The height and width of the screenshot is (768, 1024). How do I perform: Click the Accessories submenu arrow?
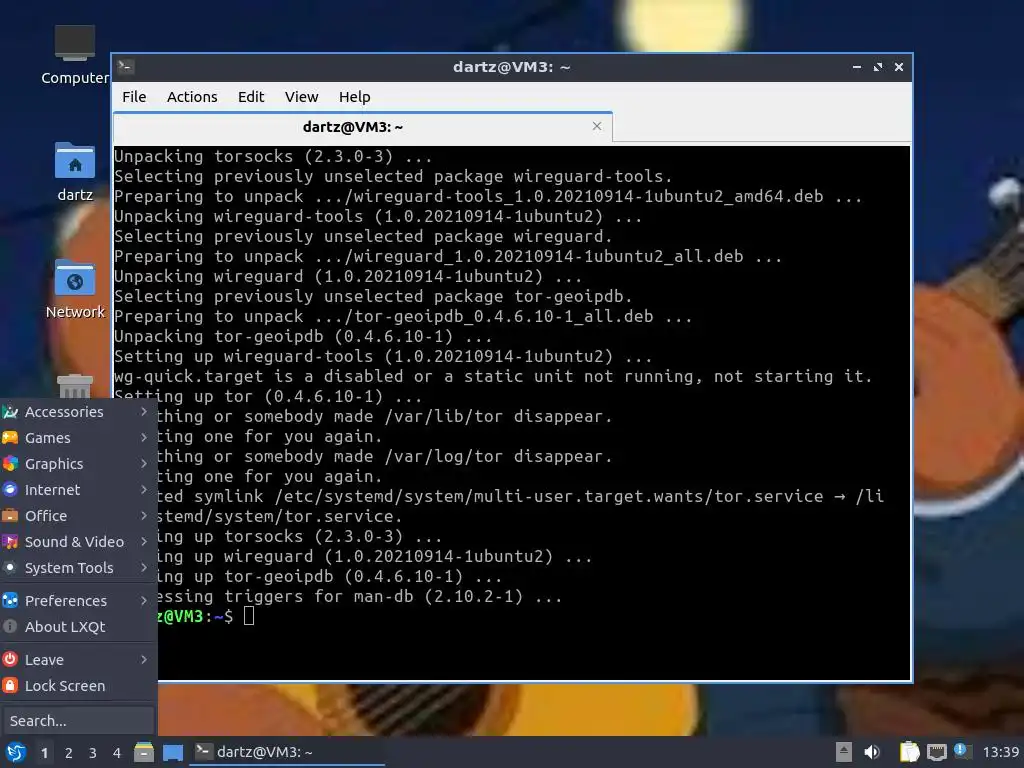click(x=144, y=411)
